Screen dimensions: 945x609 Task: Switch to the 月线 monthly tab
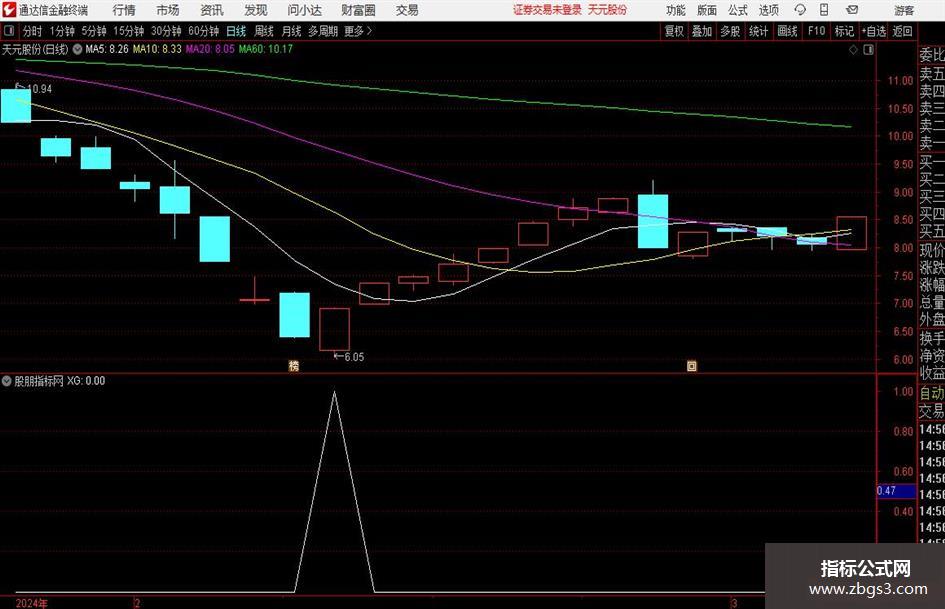coord(291,31)
